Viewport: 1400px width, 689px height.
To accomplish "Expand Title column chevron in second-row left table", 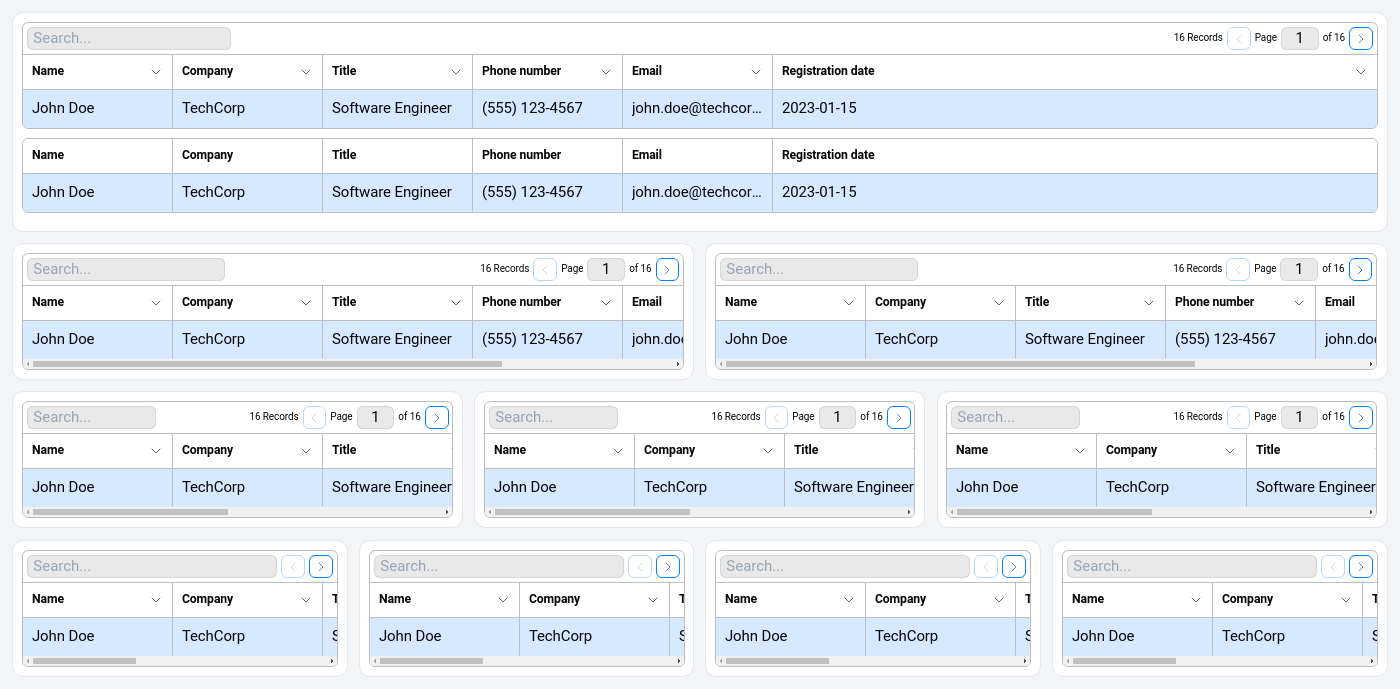I will coord(456,303).
